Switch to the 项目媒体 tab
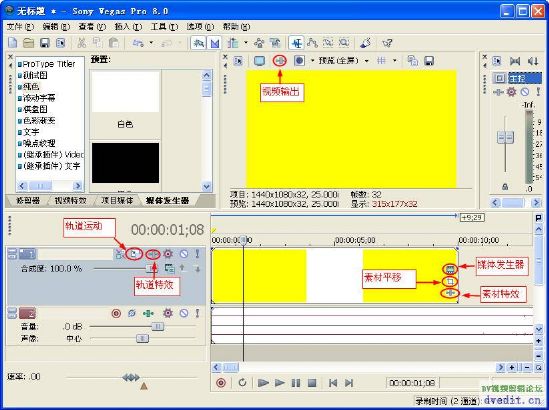The height and width of the screenshot is (410, 549). tap(117, 201)
